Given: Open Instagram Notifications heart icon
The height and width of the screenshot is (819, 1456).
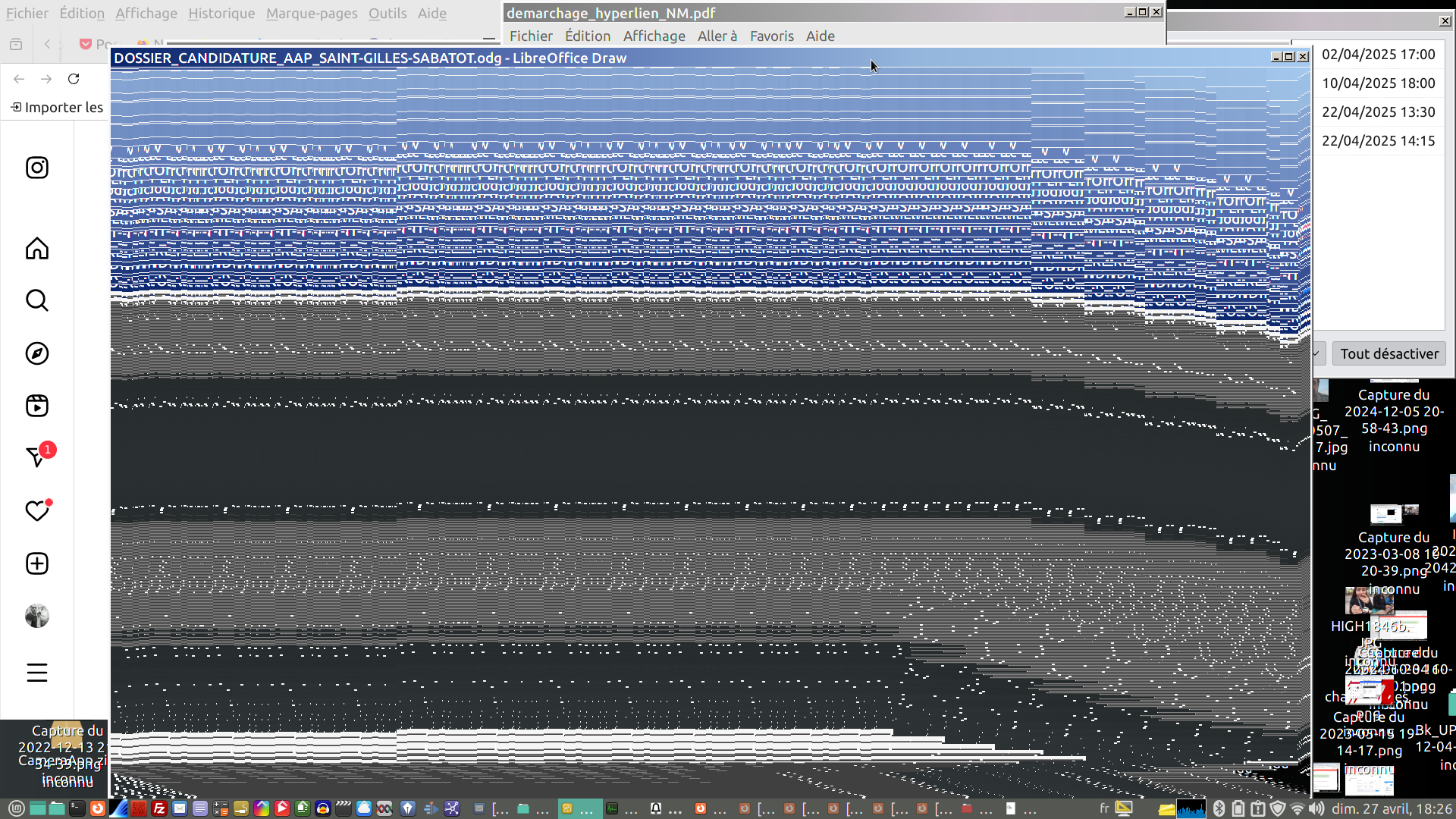Looking at the screenshot, I should tap(36, 511).
